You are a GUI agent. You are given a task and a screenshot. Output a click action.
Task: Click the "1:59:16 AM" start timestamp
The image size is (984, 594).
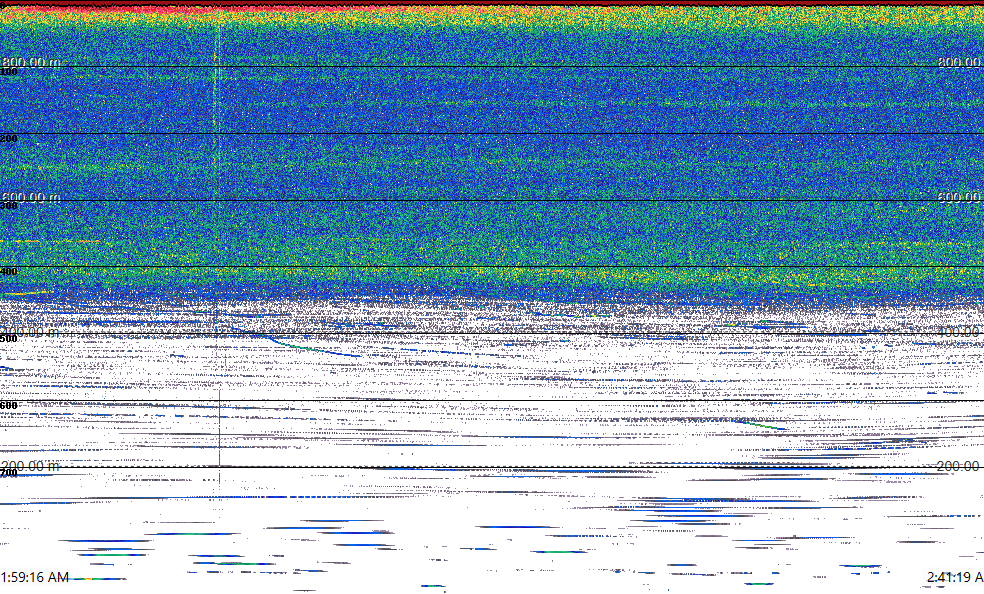[35, 577]
